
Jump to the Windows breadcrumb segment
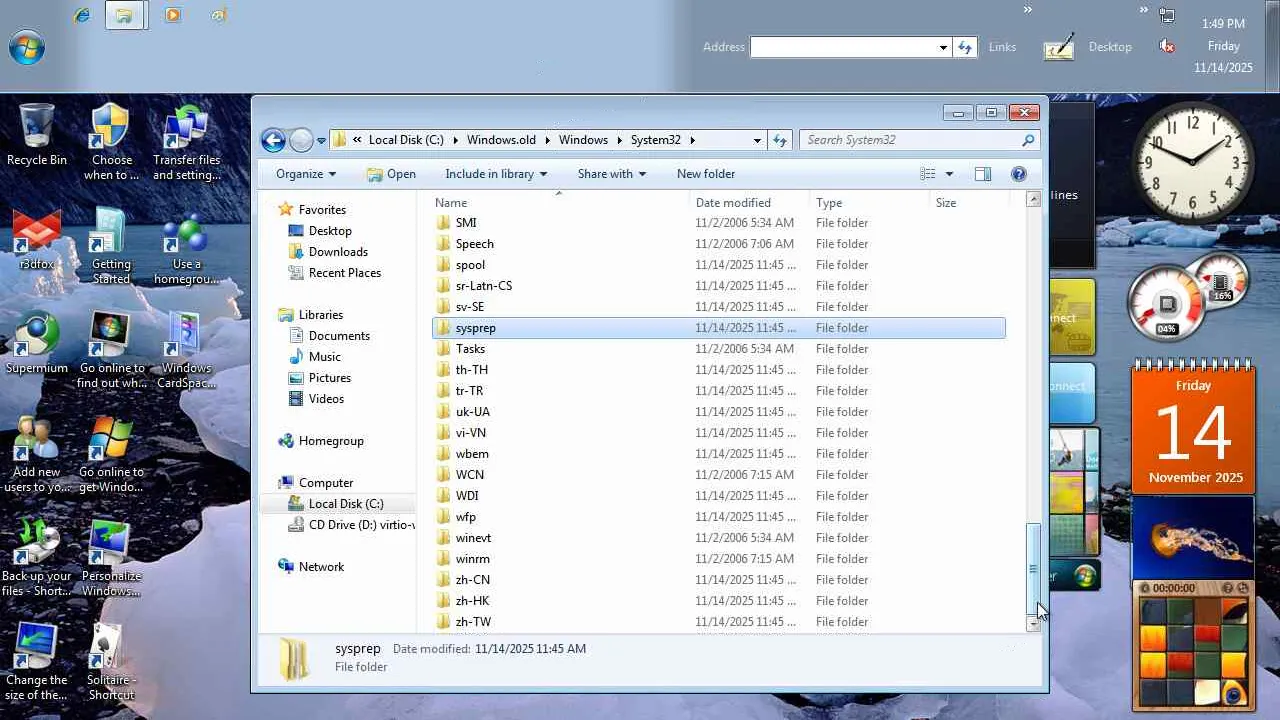click(x=583, y=140)
